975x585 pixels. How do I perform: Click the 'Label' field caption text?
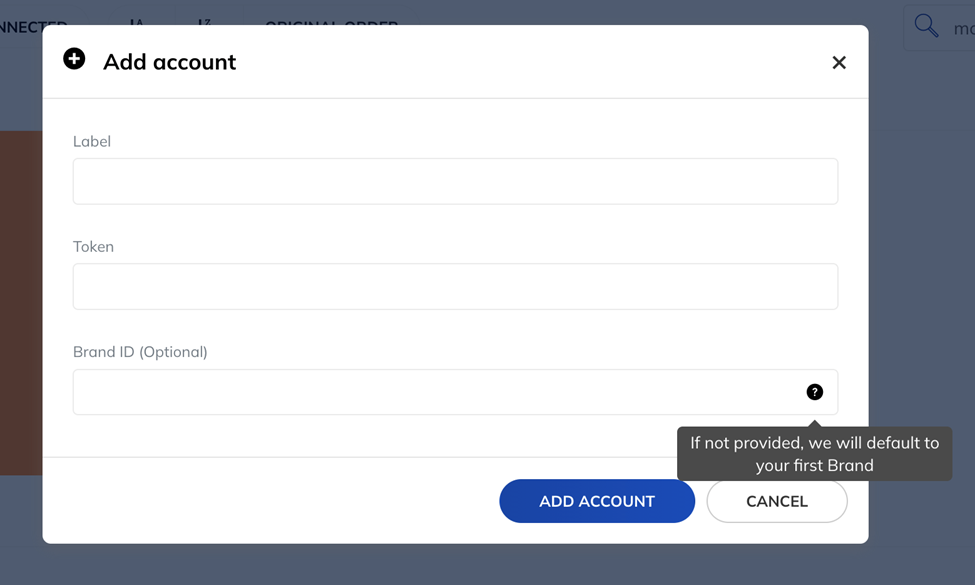(92, 141)
